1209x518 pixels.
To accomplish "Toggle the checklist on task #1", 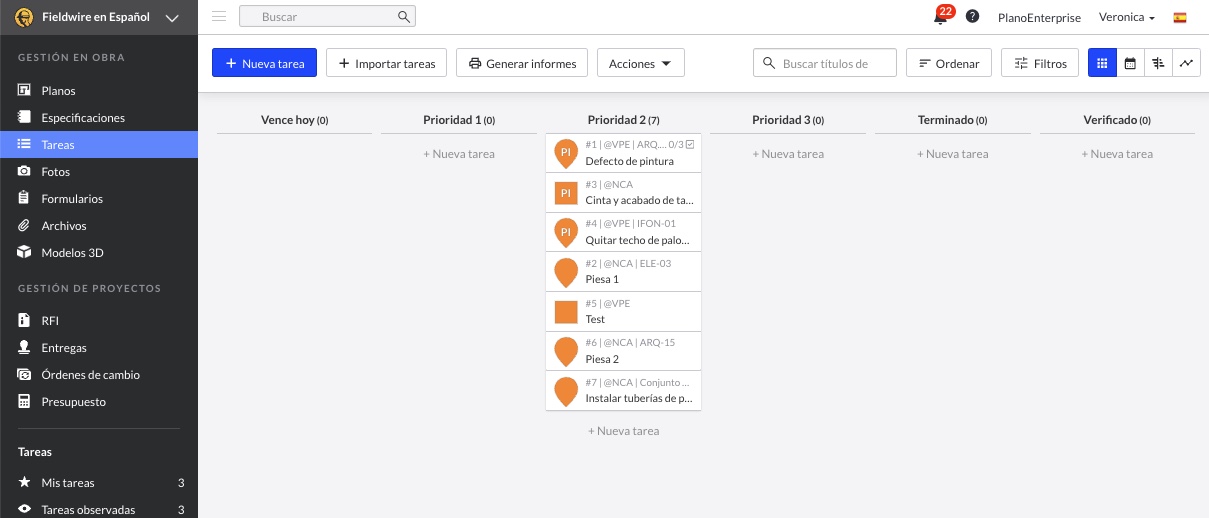I will [x=691, y=145].
